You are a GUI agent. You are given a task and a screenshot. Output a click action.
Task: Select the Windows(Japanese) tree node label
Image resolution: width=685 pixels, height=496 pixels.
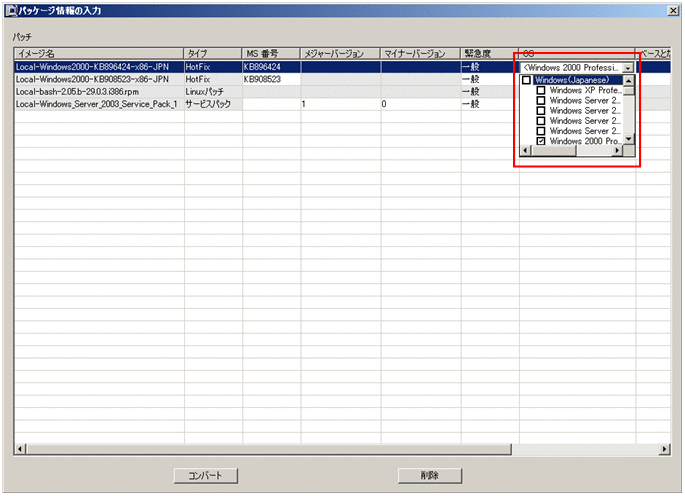pos(572,80)
